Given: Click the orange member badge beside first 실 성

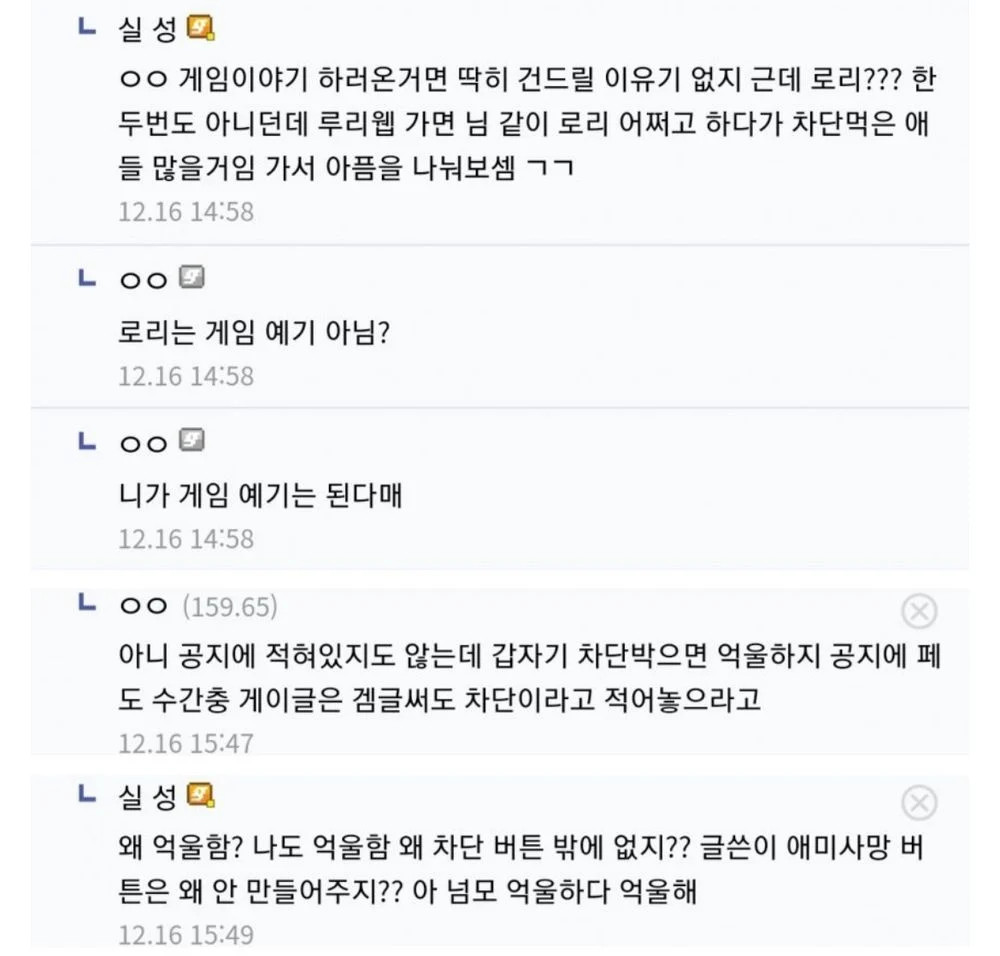Looking at the screenshot, I should 200,28.
